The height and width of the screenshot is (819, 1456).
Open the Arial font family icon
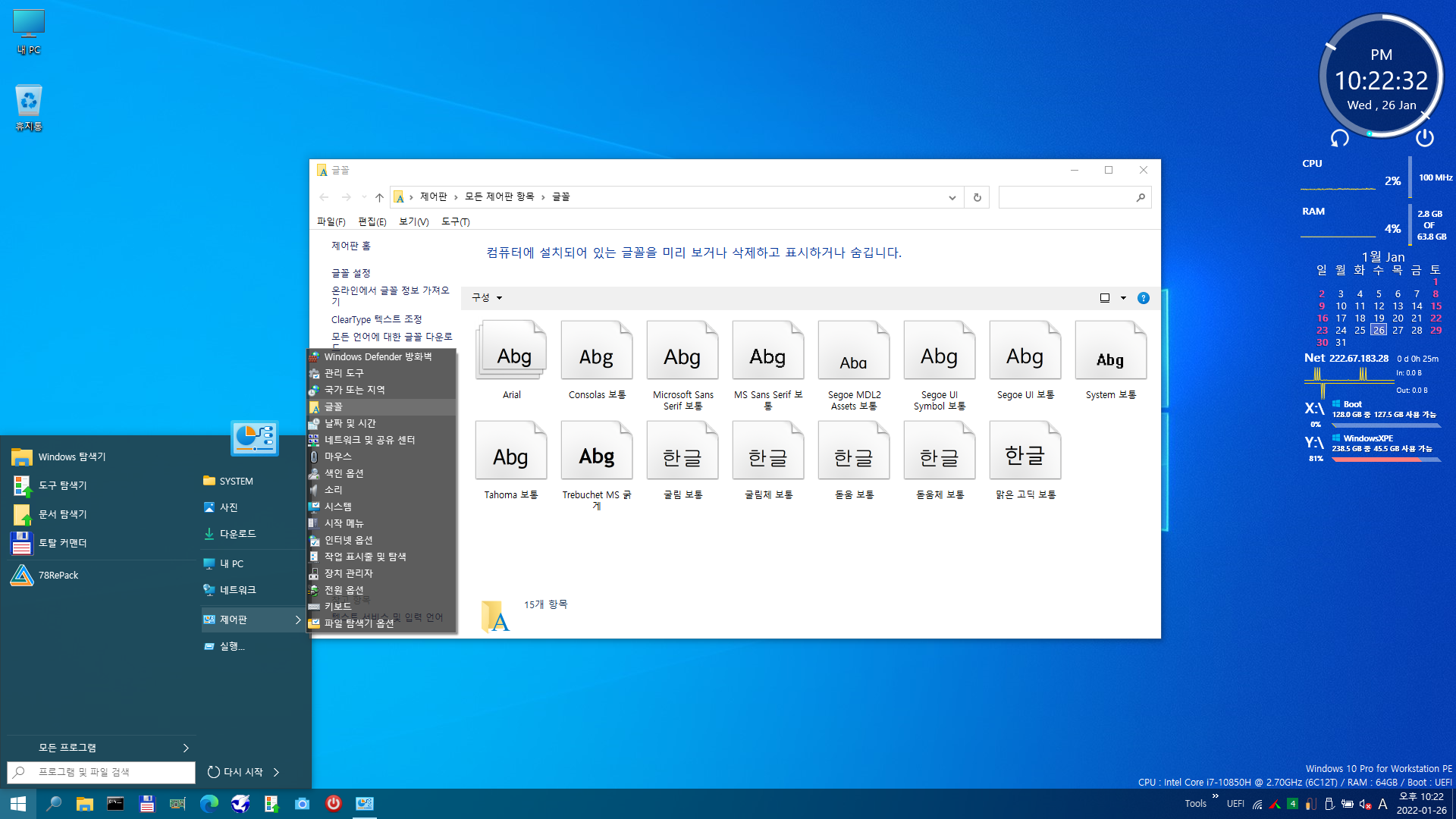[x=512, y=351]
